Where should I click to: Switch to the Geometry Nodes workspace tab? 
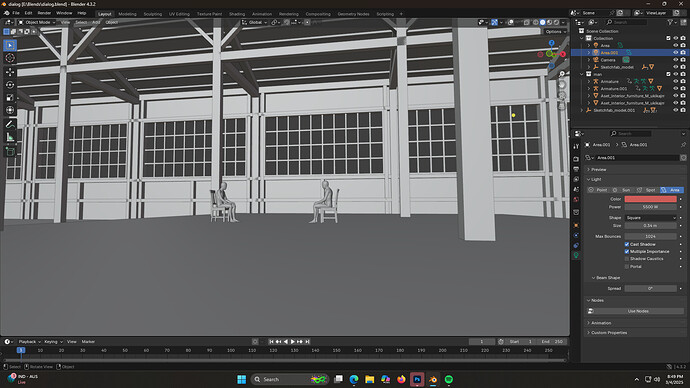353,14
